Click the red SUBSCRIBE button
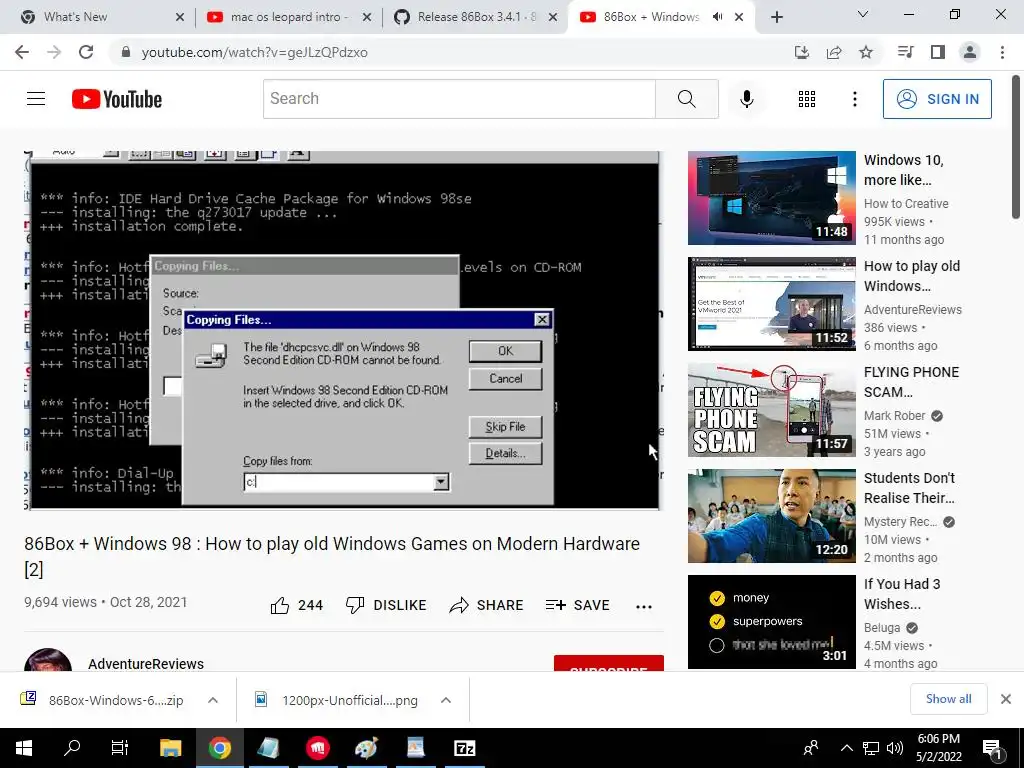This screenshot has width=1024, height=768. (609, 664)
